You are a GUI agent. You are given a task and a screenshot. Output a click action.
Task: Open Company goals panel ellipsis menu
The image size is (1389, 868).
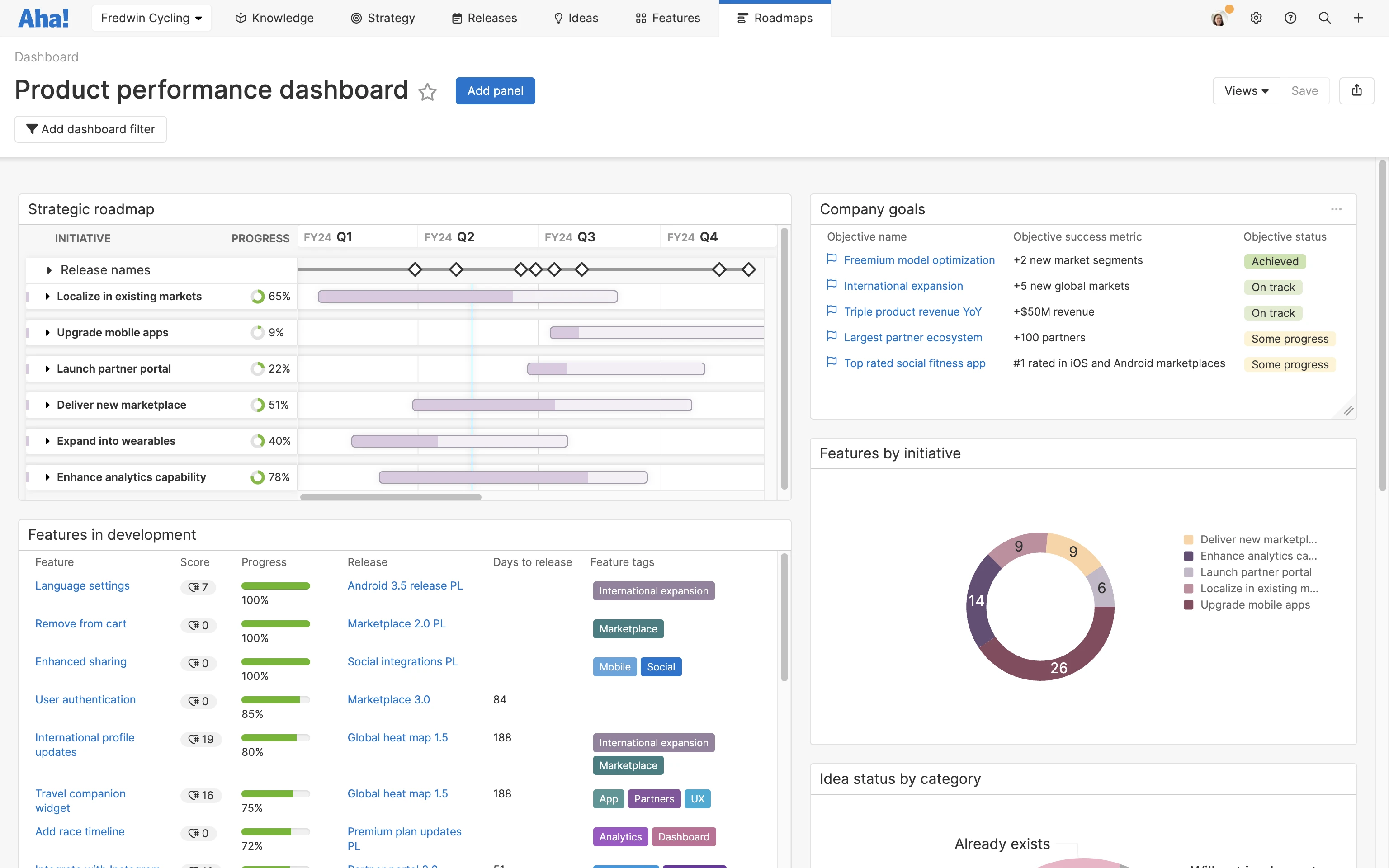[1336, 209]
